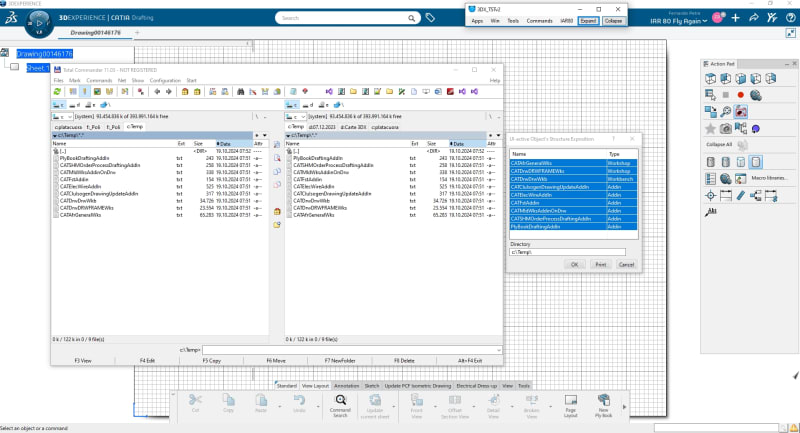Click the green refresh icon in Total Commander
The width and height of the screenshot is (800, 433).
click(57, 92)
